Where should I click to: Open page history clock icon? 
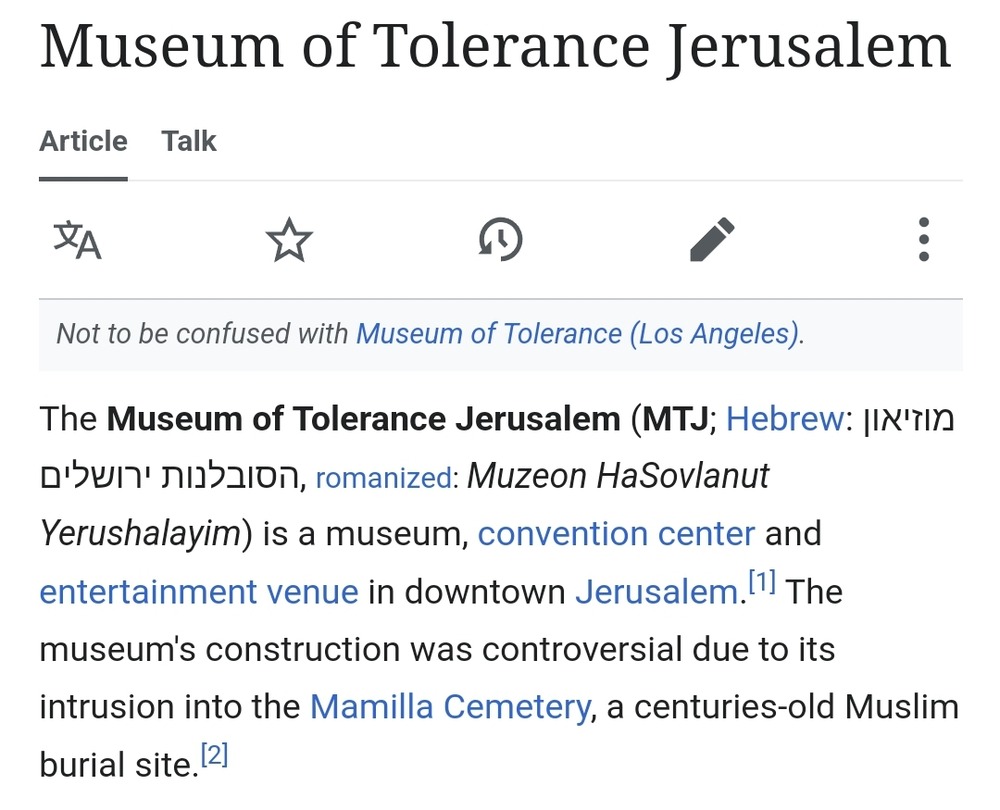500,240
